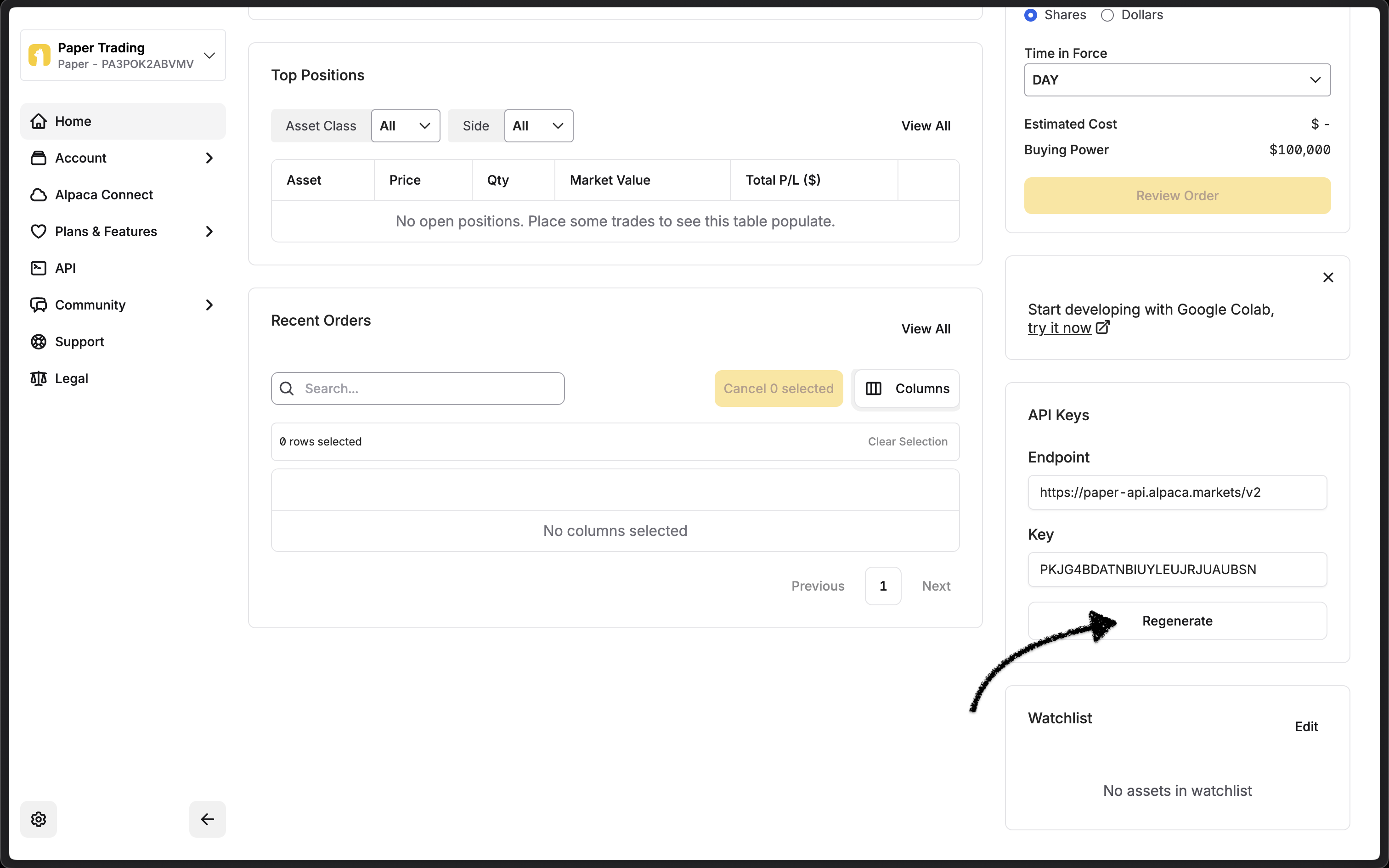The width and height of the screenshot is (1389, 868).
Task: Click the external link icon beside try it now
Action: point(1102,328)
